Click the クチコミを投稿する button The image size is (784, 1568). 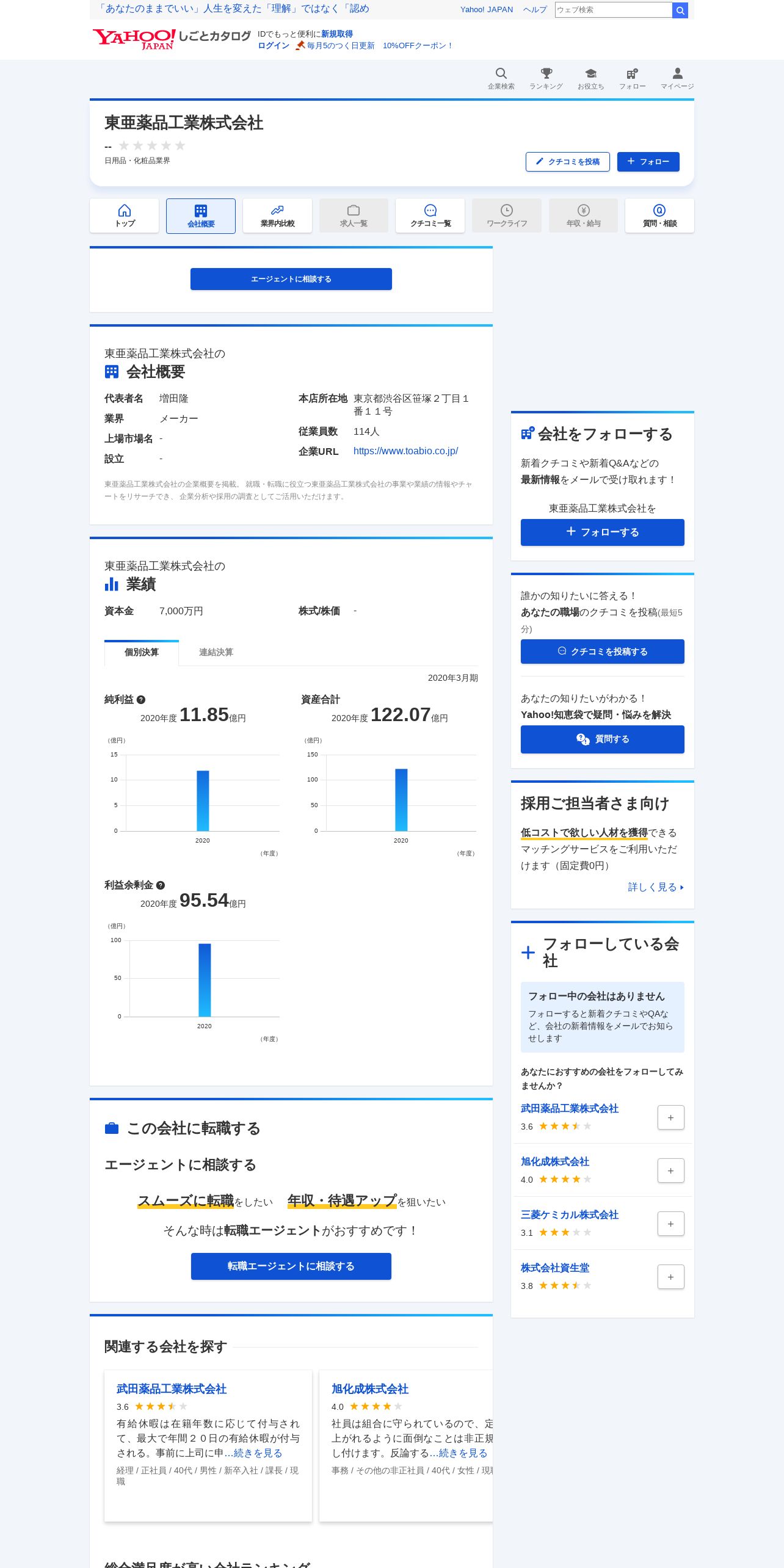603,652
